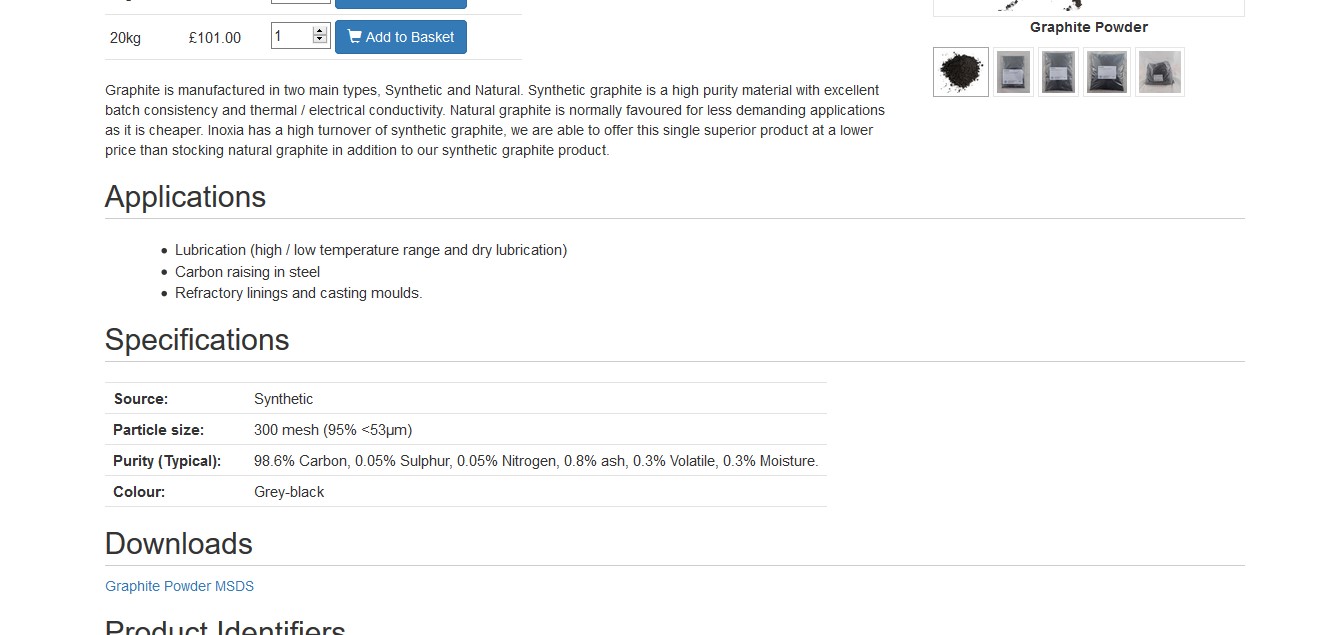The height and width of the screenshot is (635, 1341).
Task: Click the cart icon on 20kg basket button
Action: tap(354, 37)
